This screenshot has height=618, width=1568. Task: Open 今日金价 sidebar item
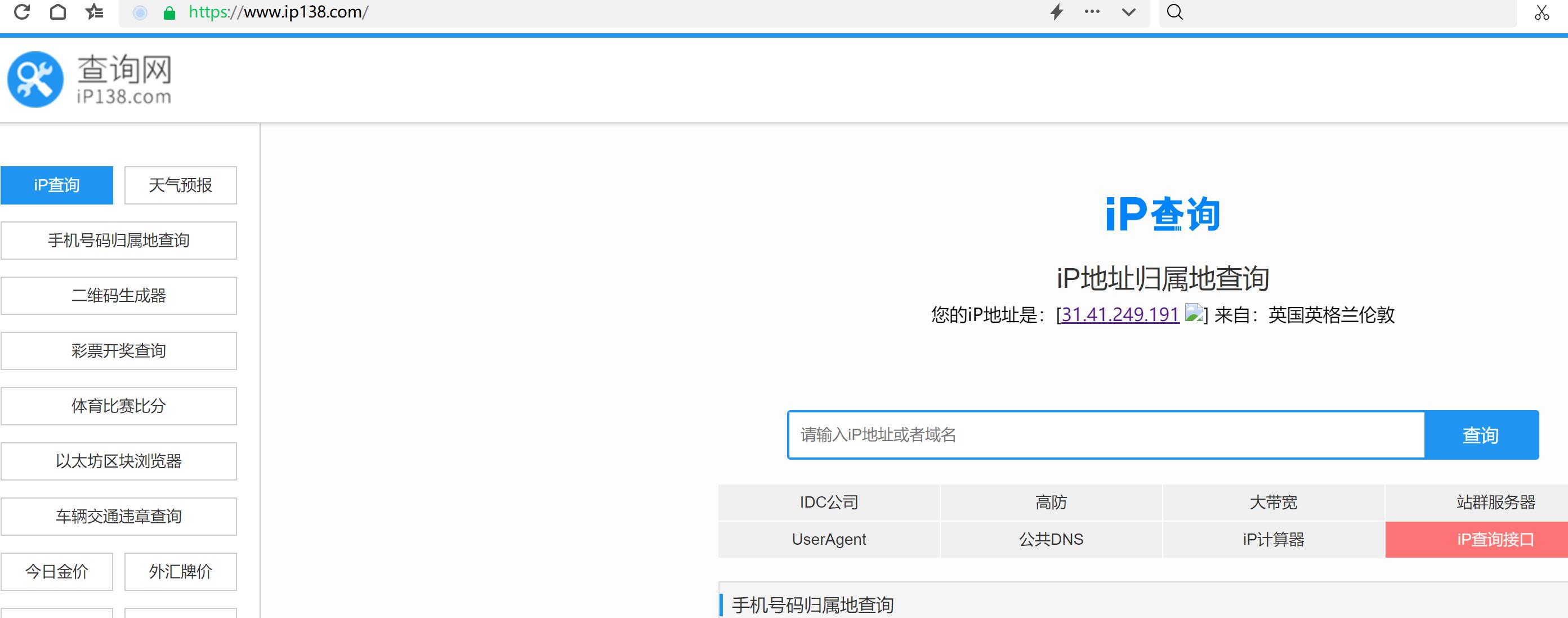point(57,572)
